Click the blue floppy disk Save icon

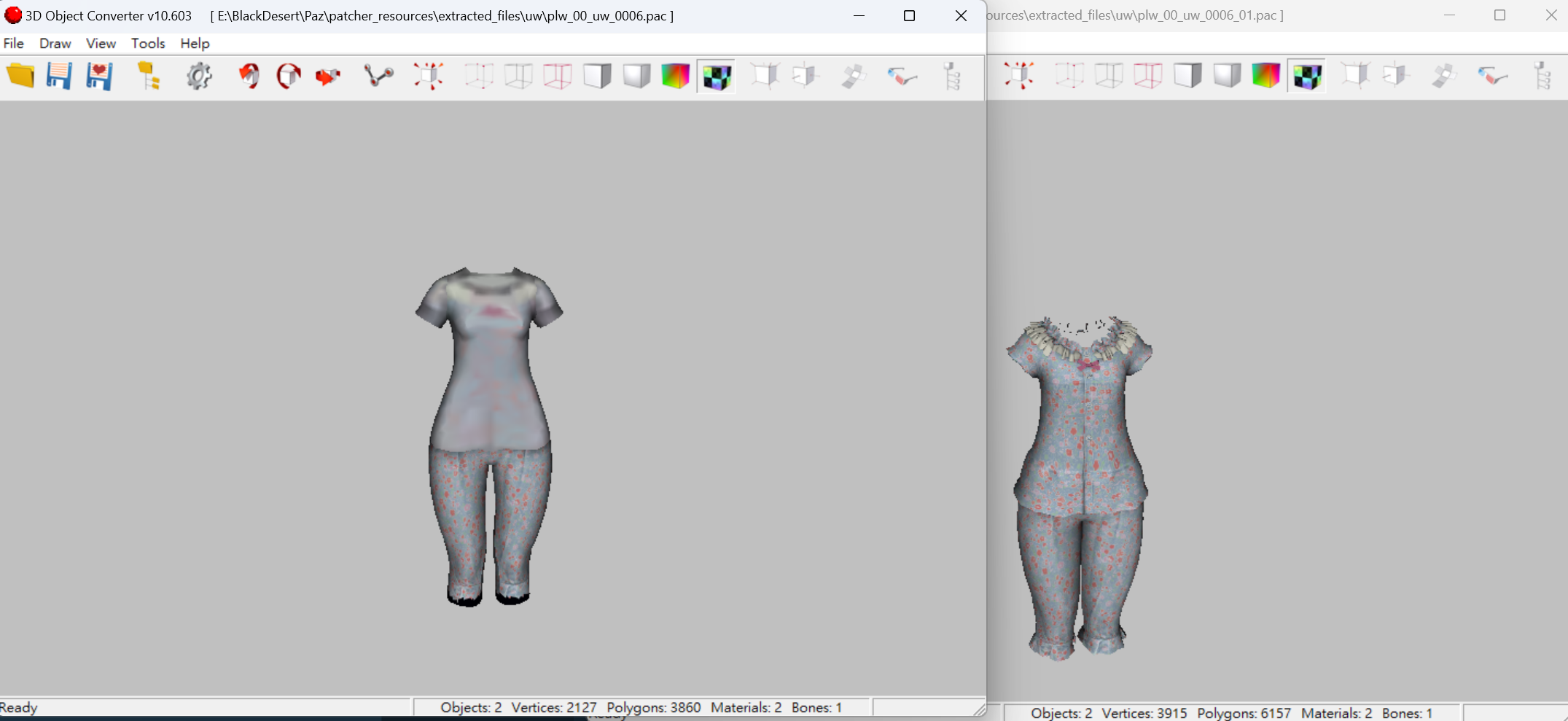point(59,76)
